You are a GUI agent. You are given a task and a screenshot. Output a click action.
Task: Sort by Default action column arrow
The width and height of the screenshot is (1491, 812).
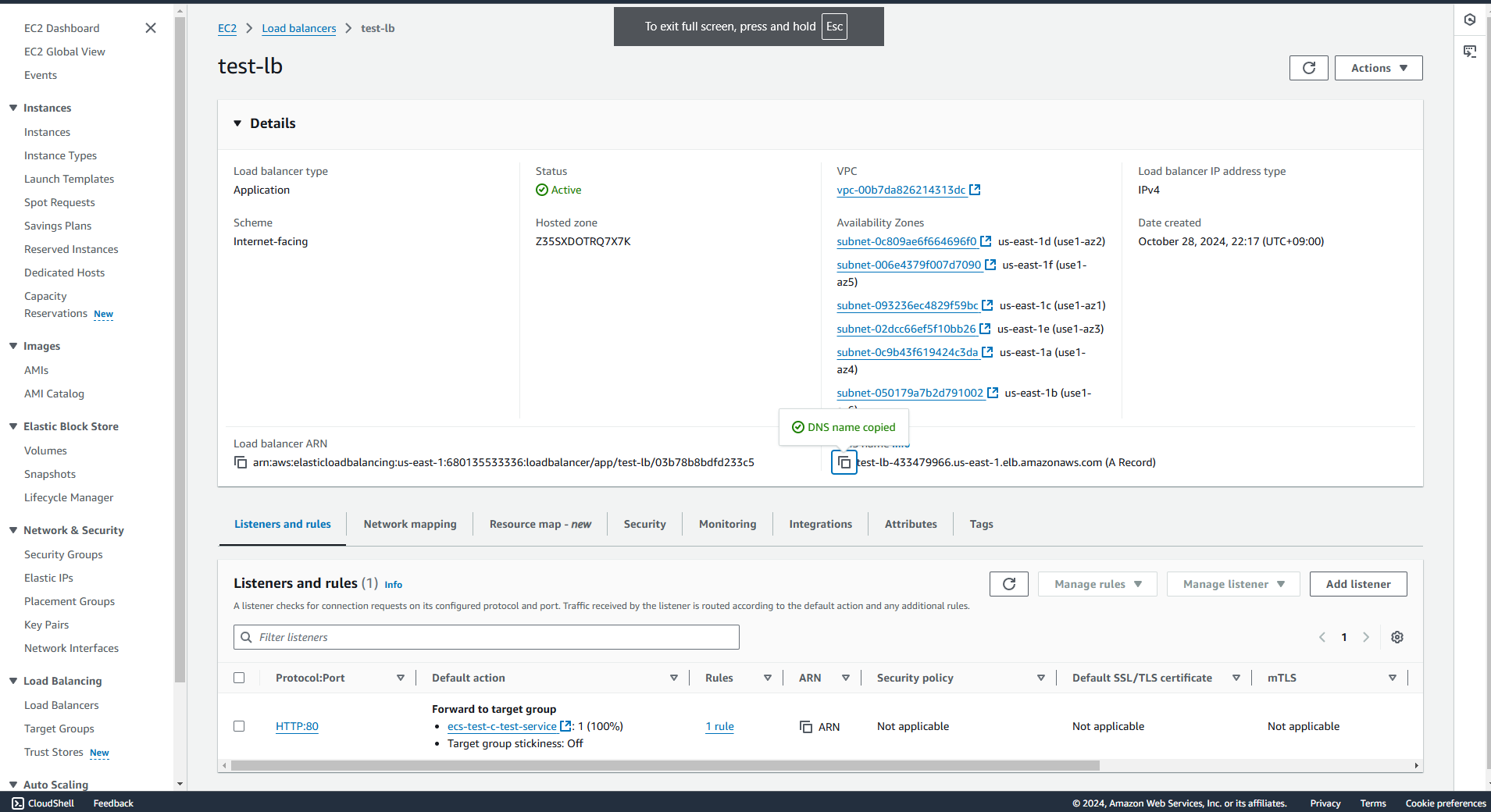click(674, 678)
